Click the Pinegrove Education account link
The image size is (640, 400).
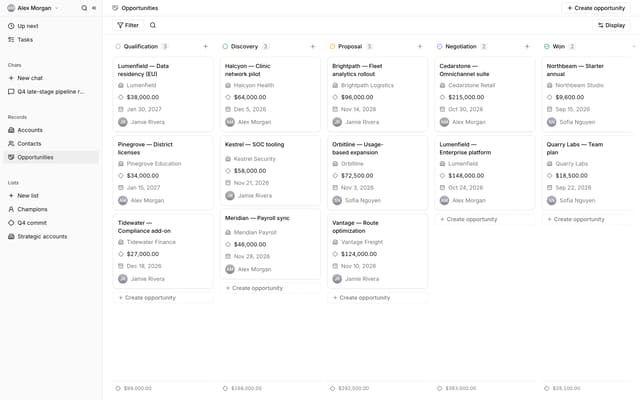153,164
